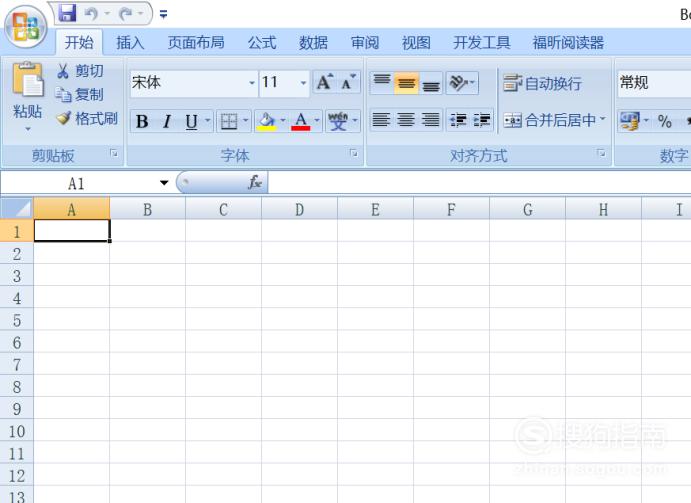Open Insert Function with fx button
Viewport: 691px width, 503px height.
pyautogui.click(x=255, y=182)
